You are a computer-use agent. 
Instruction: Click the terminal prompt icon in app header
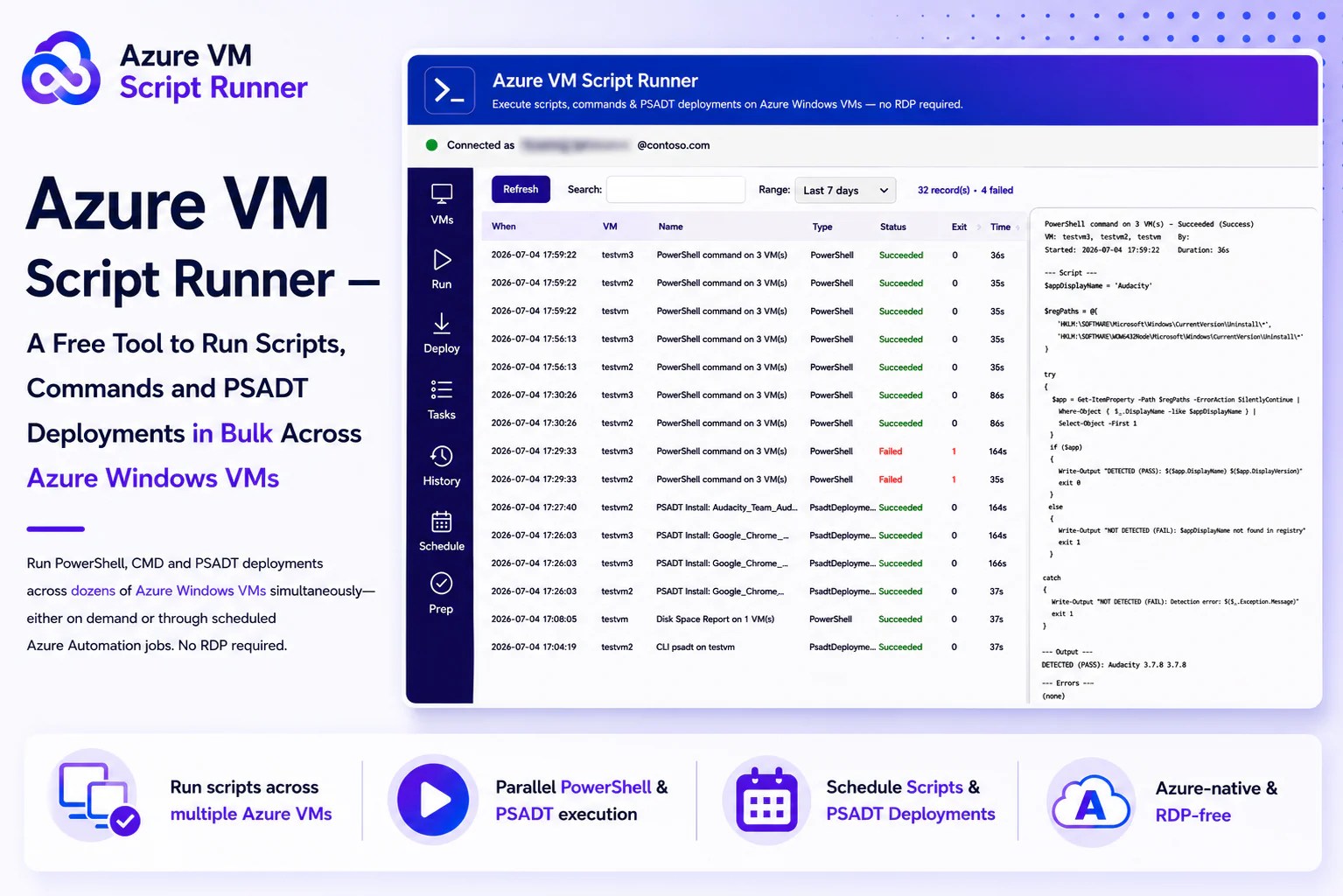click(x=450, y=90)
